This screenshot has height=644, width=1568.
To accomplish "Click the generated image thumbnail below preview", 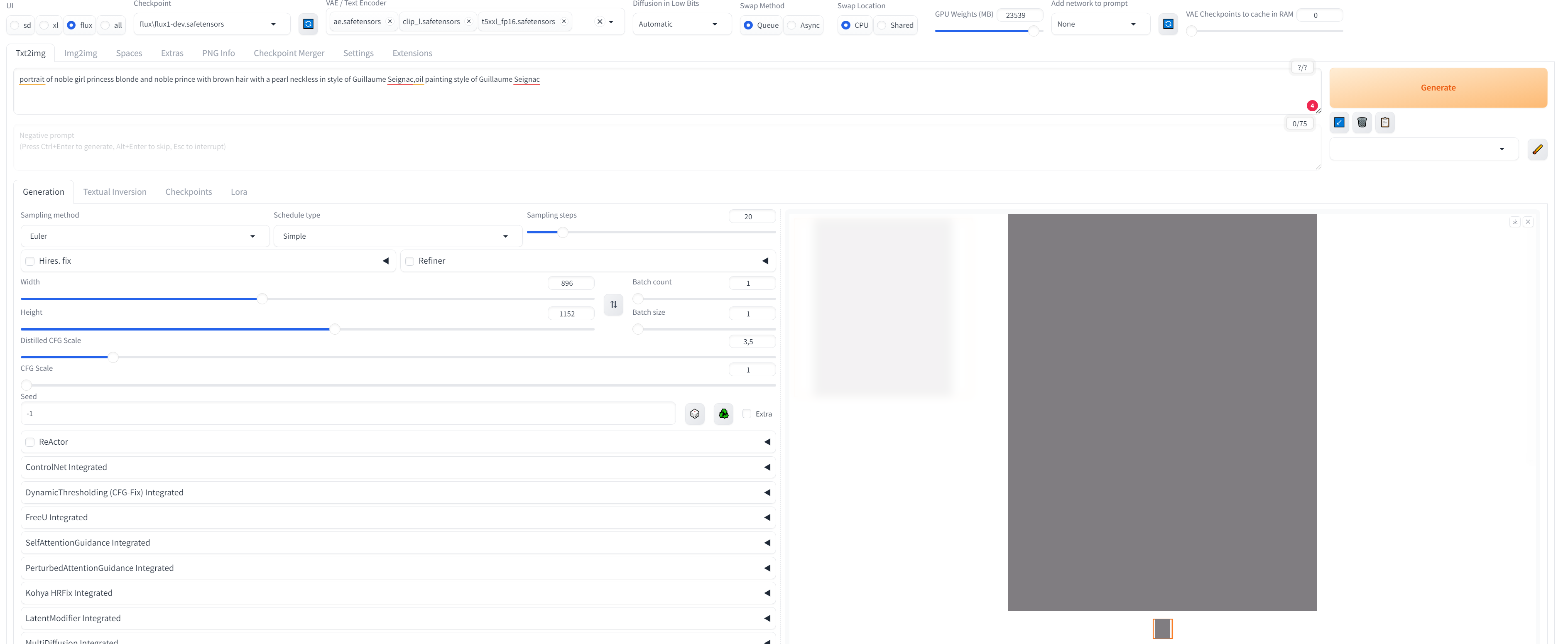I will coord(1162,628).
